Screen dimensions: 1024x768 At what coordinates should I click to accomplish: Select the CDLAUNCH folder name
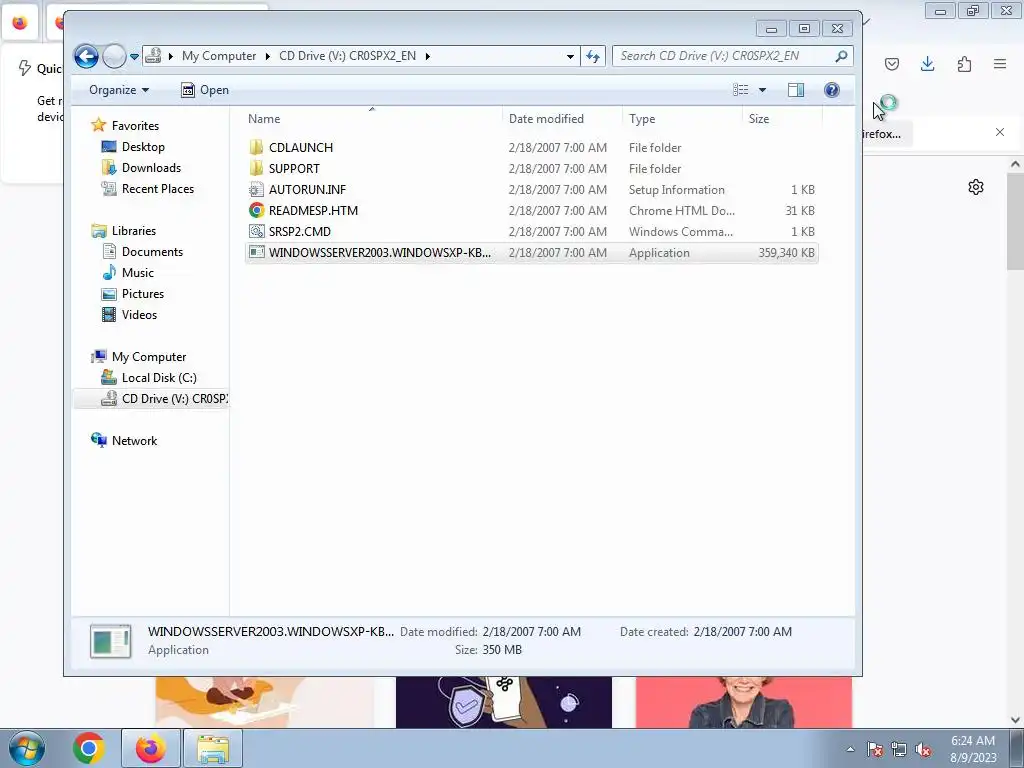click(x=301, y=148)
